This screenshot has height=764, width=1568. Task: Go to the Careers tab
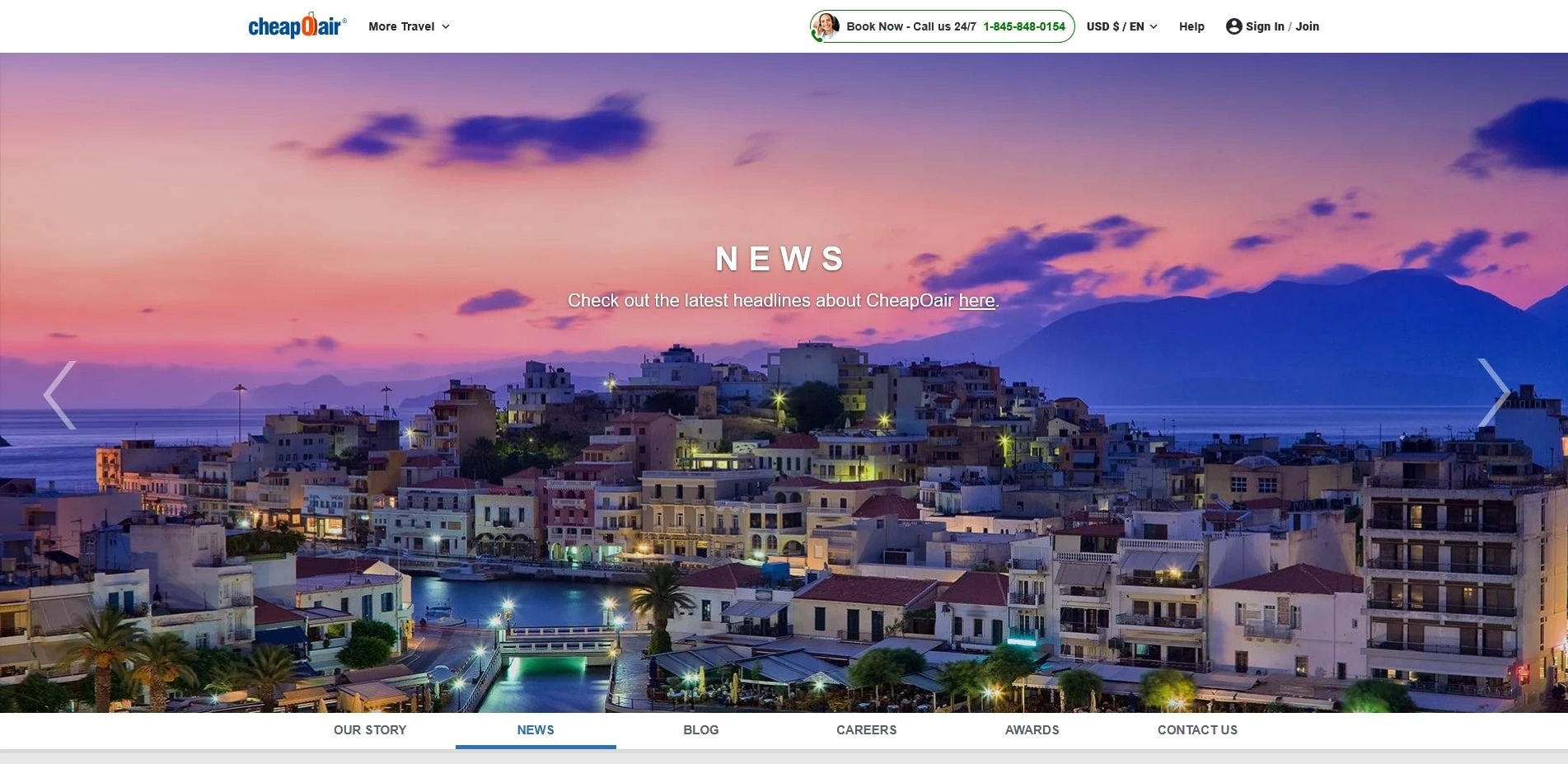click(866, 730)
